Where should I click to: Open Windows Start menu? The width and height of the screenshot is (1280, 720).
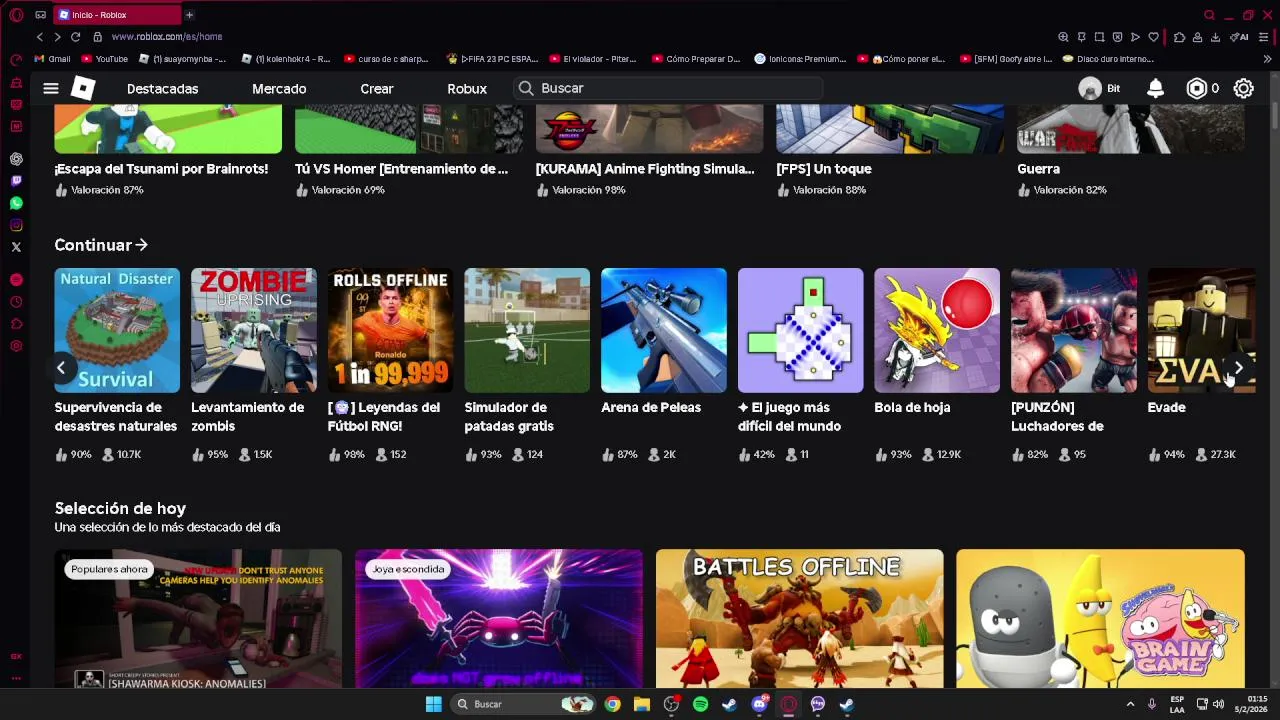(433, 704)
